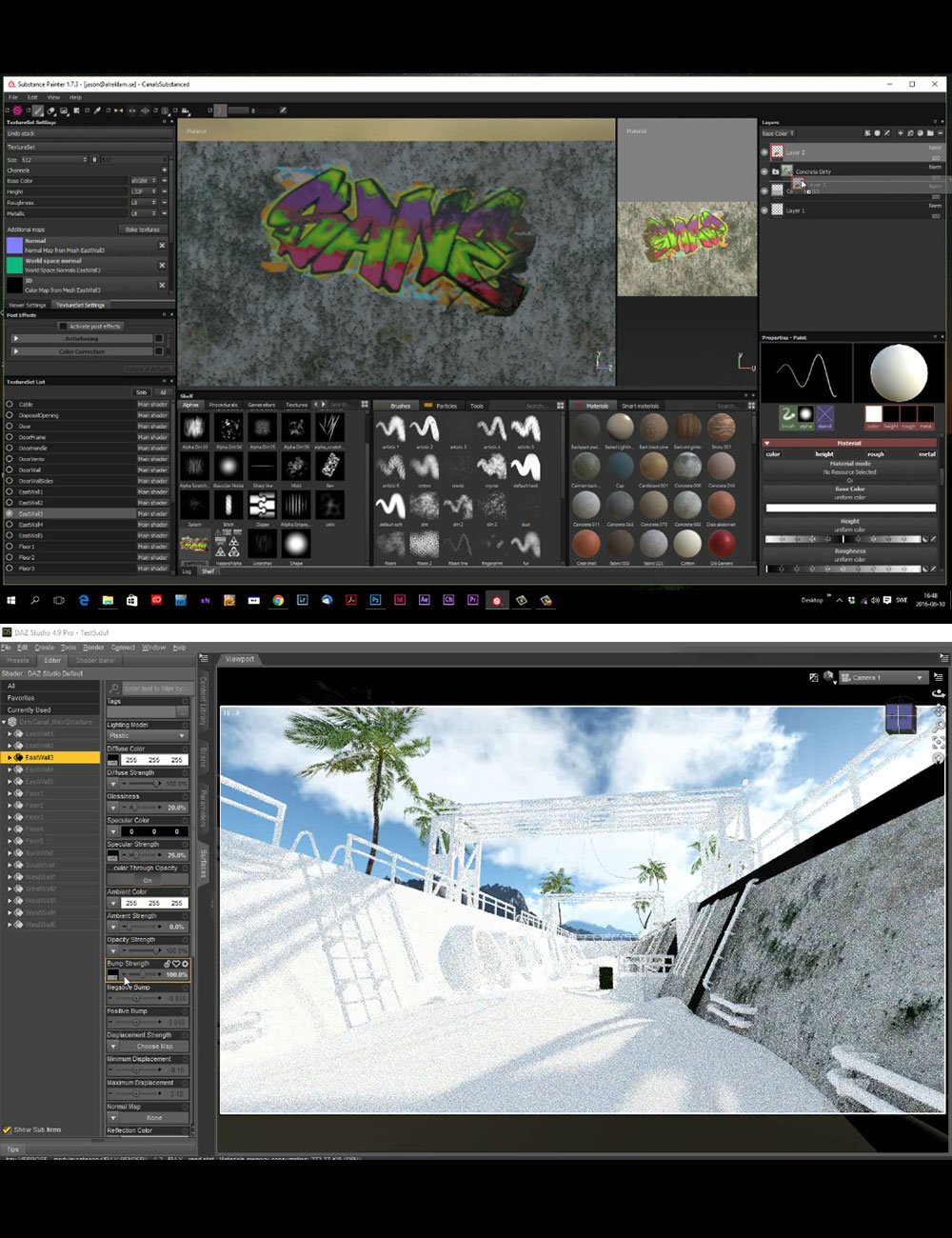Image resolution: width=952 pixels, height=1238 pixels.
Task: Switch to the Procedurals shelf tab
Action: (x=223, y=406)
